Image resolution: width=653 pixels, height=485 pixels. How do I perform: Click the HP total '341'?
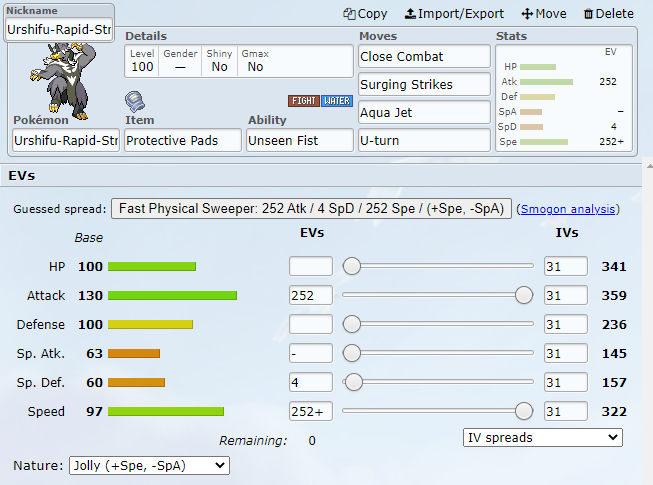(x=614, y=266)
